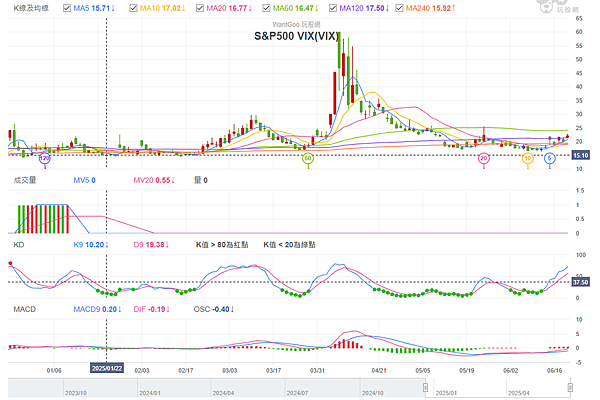
Task: Click the D9 19.38 legend value
Action: click(152, 245)
